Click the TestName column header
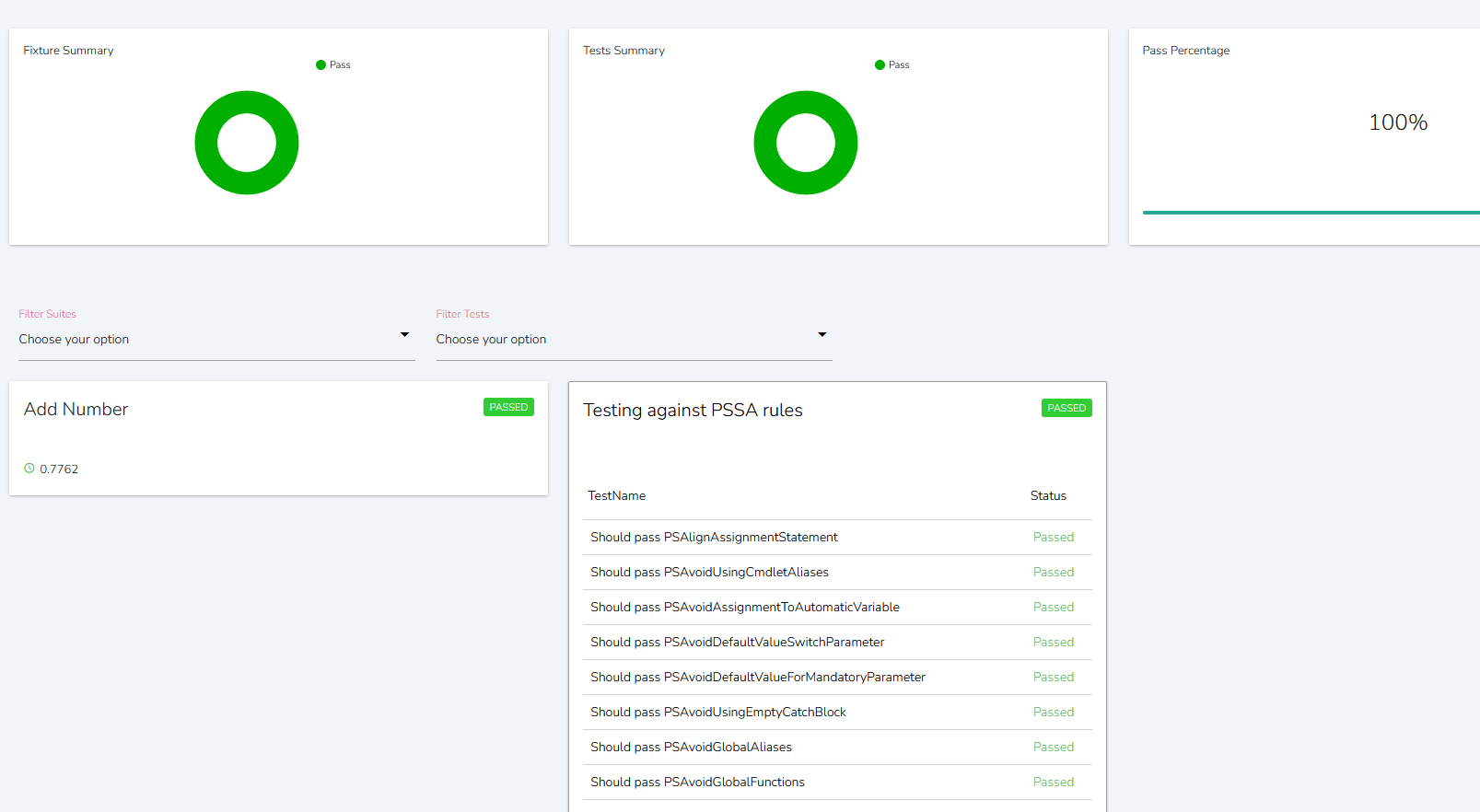The height and width of the screenshot is (812, 1480). (x=617, y=496)
